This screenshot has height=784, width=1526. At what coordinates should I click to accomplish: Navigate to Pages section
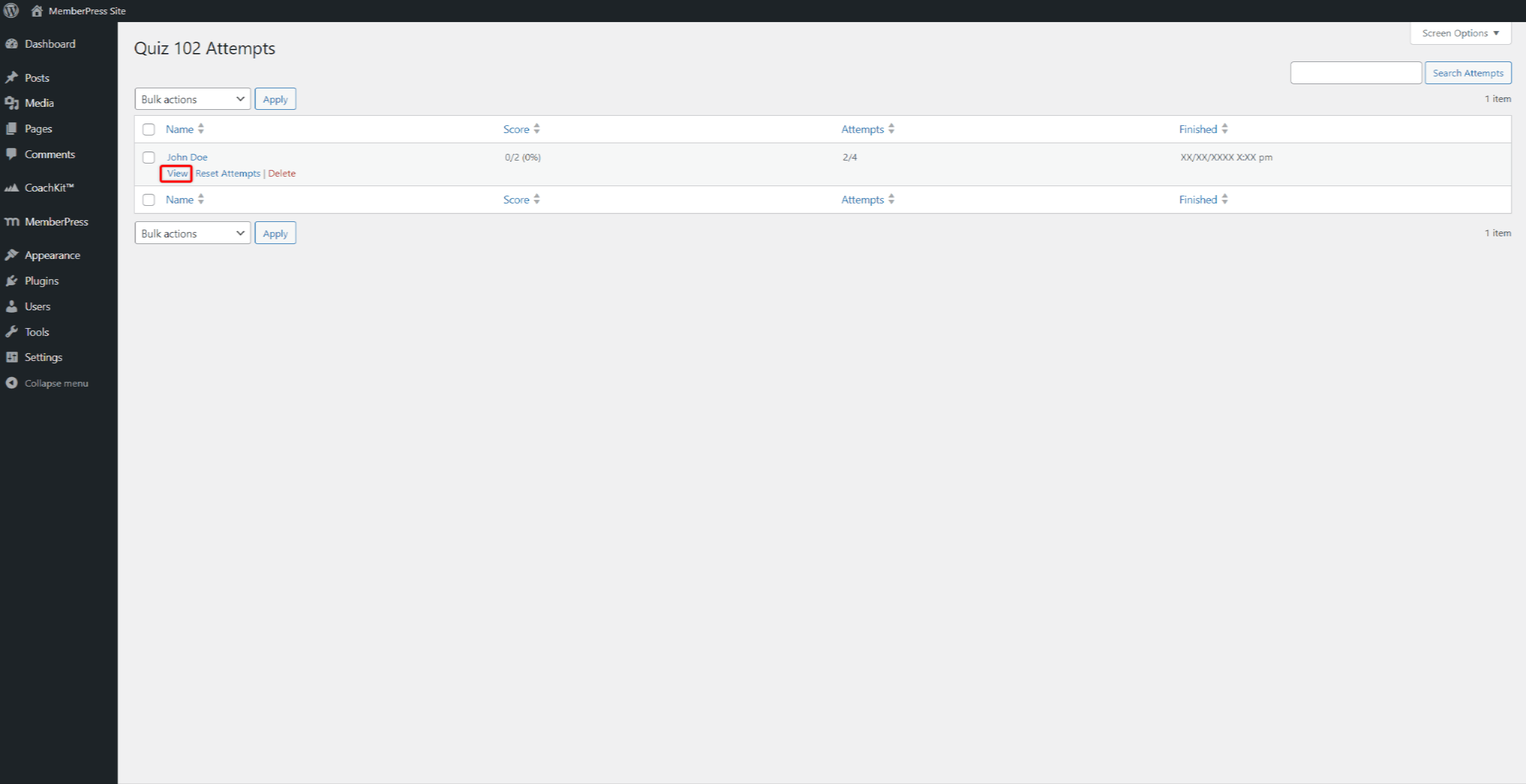point(38,128)
